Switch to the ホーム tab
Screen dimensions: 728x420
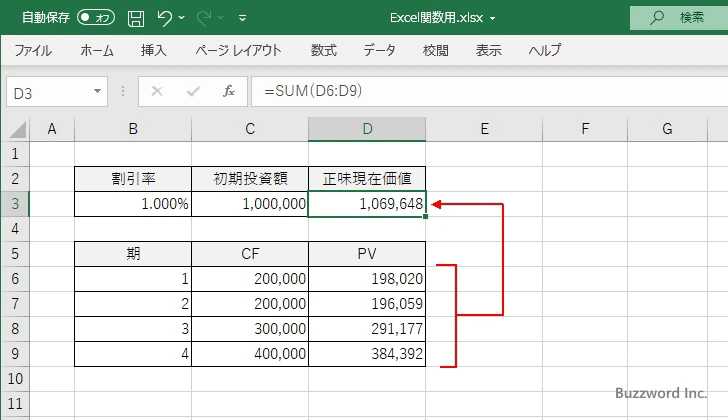pos(97,50)
